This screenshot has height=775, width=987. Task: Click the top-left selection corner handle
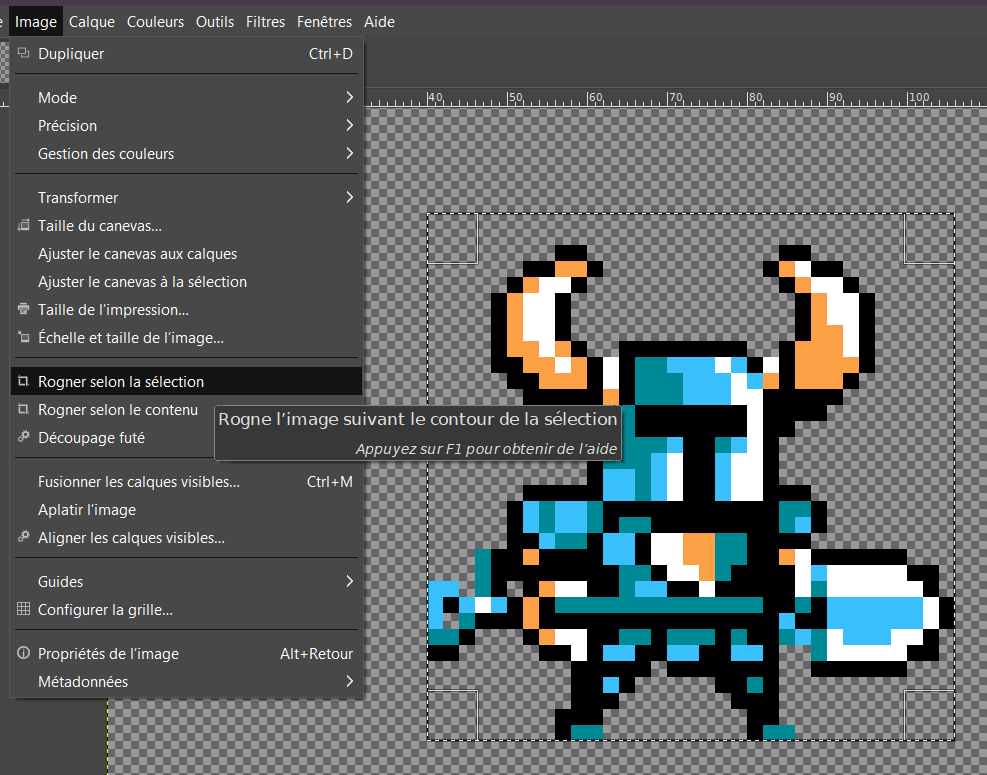click(453, 238)
